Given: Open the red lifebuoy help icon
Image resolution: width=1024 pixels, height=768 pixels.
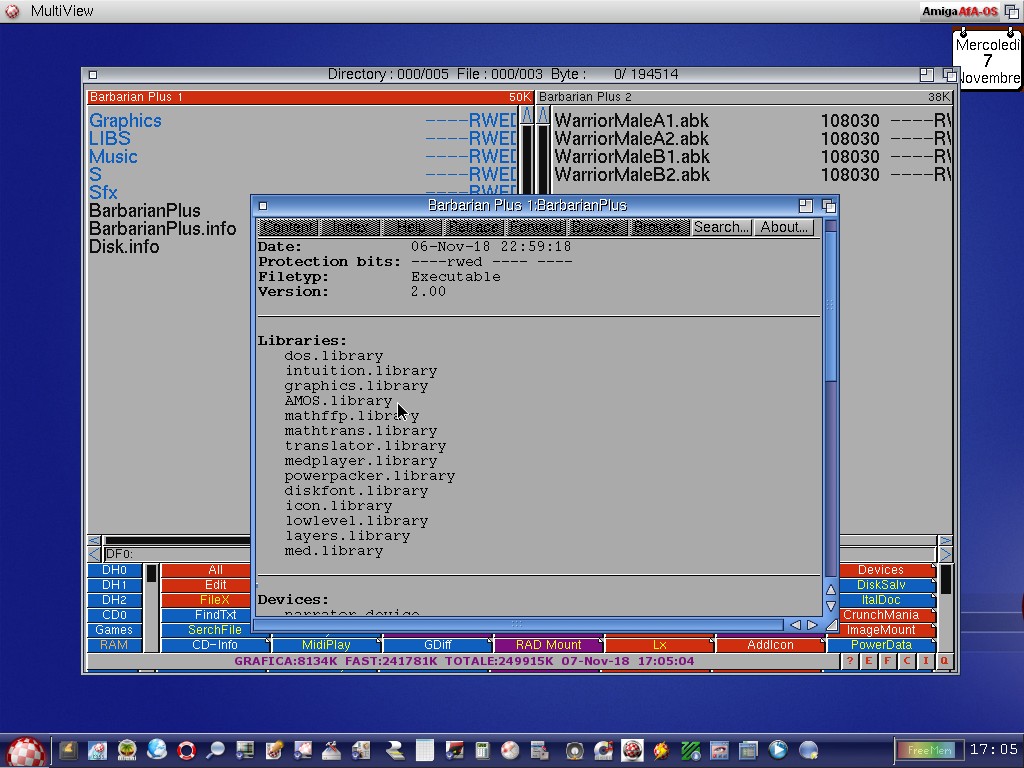Looking at the screenshot, I should point(186,750).
